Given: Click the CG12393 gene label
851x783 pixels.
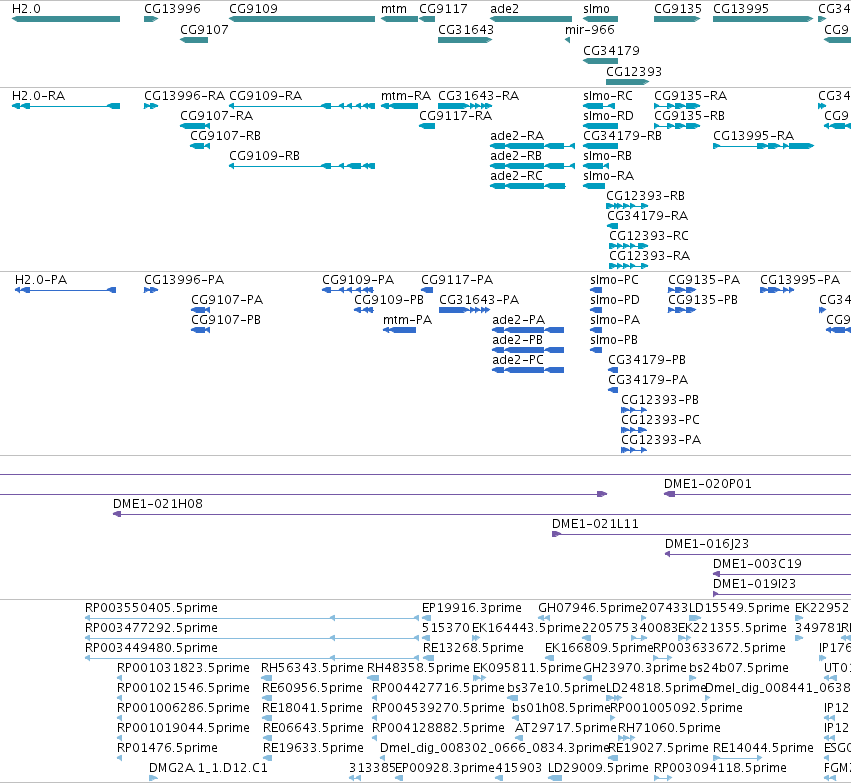Looking at the screenshot, I should [x=634, y=72].
